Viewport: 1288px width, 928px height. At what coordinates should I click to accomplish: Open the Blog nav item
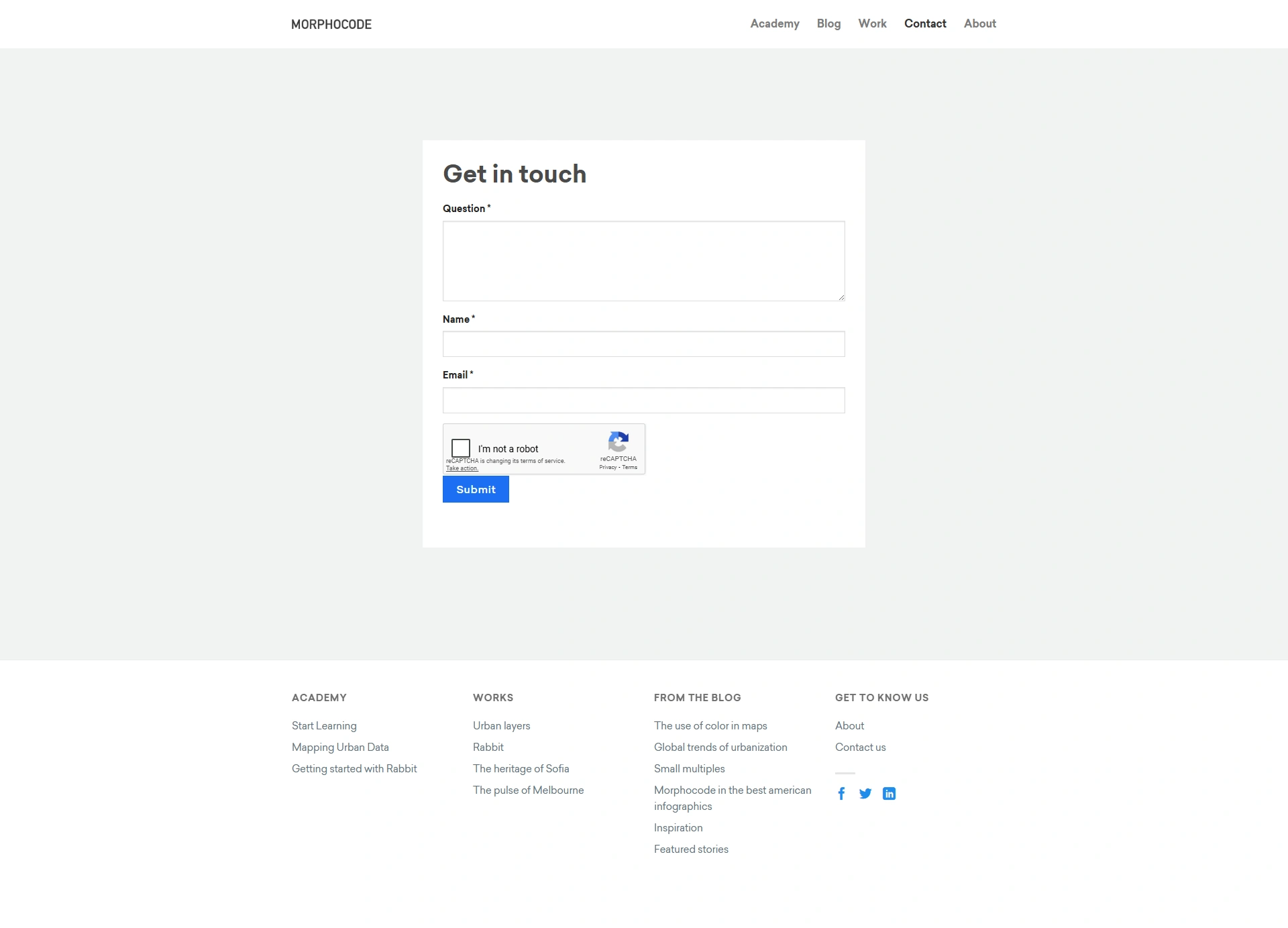[828, 23]
